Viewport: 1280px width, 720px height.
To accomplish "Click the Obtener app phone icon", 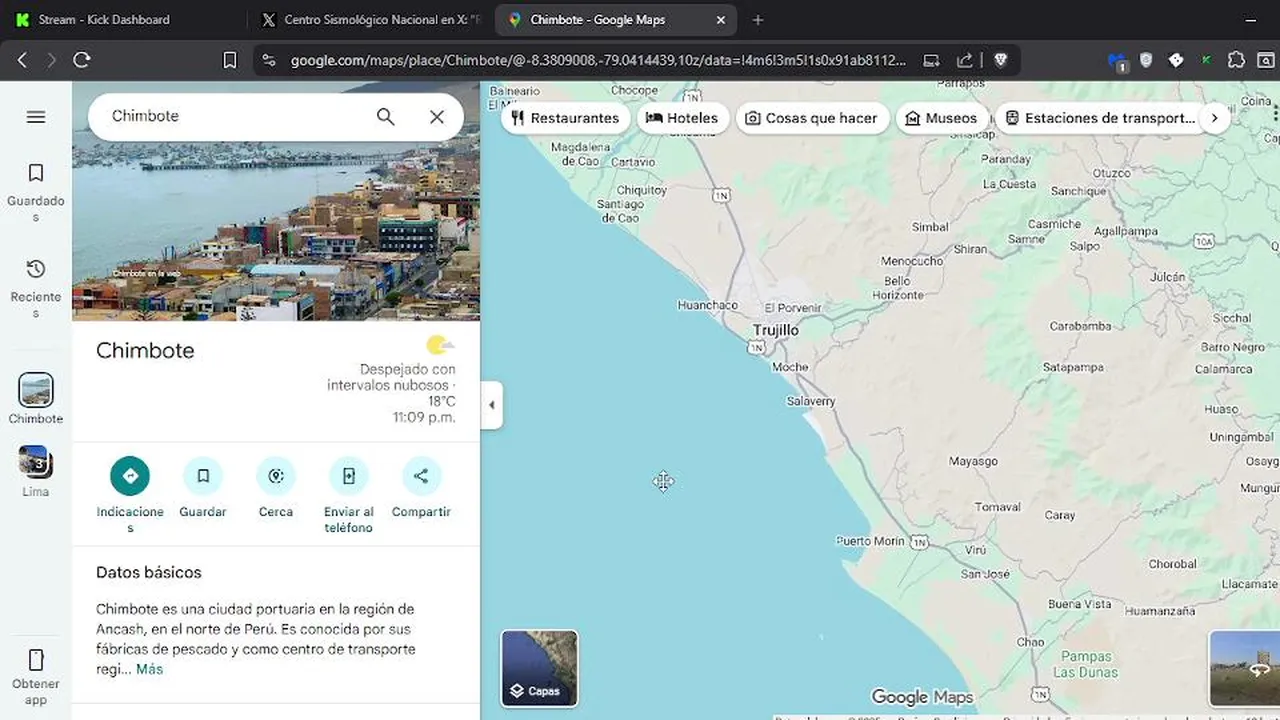I will click(36, 660).
